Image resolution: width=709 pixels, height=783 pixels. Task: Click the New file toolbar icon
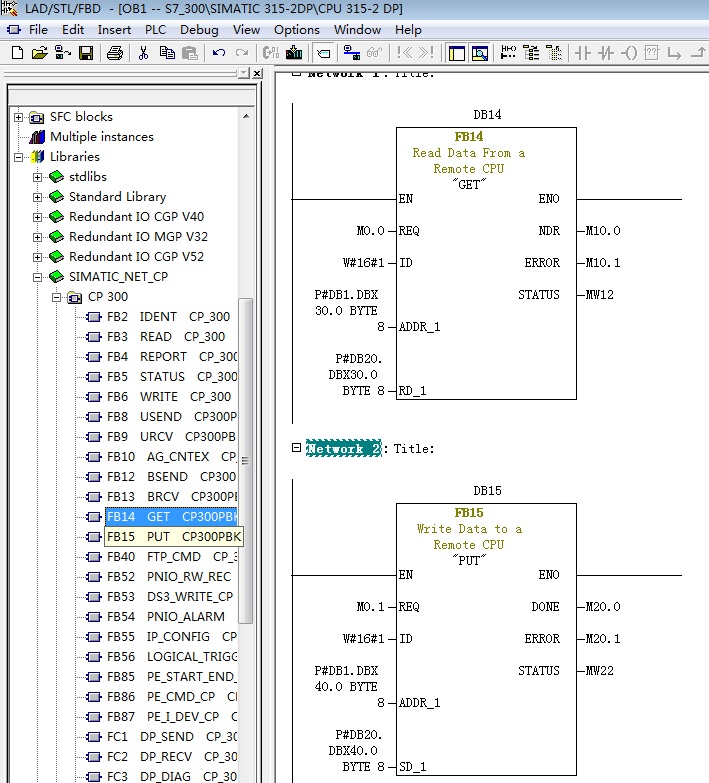click(x=17, y=52)
